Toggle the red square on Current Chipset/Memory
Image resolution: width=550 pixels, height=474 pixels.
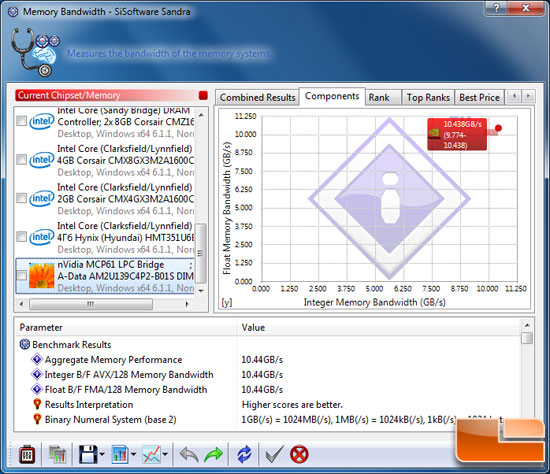[x=203, y=95]
